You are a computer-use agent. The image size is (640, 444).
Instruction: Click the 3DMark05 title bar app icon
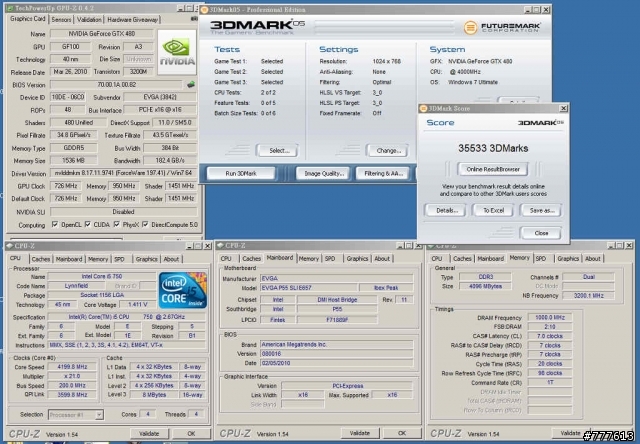pos(204,9)
